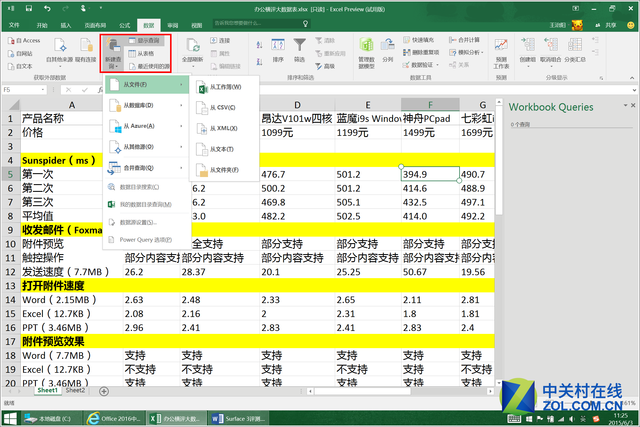Click the Name Box showing F5
The image size is (640, 427).
point(24,89)
